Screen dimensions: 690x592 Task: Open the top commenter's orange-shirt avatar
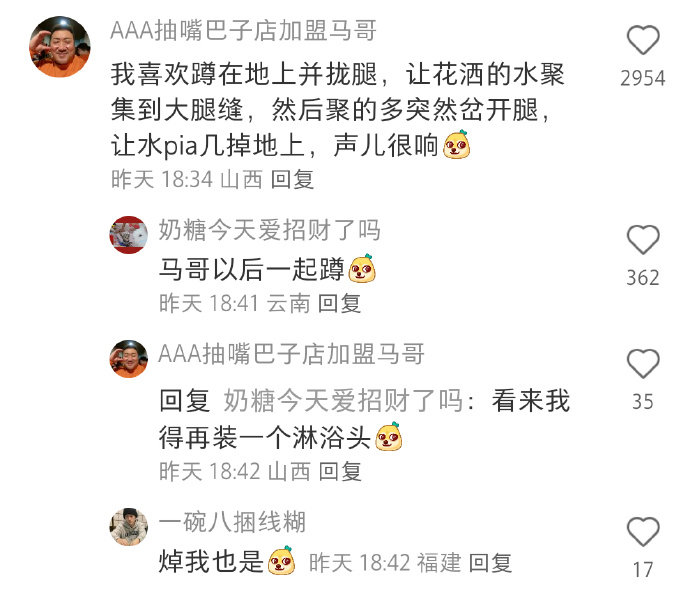tap(60, 47)
